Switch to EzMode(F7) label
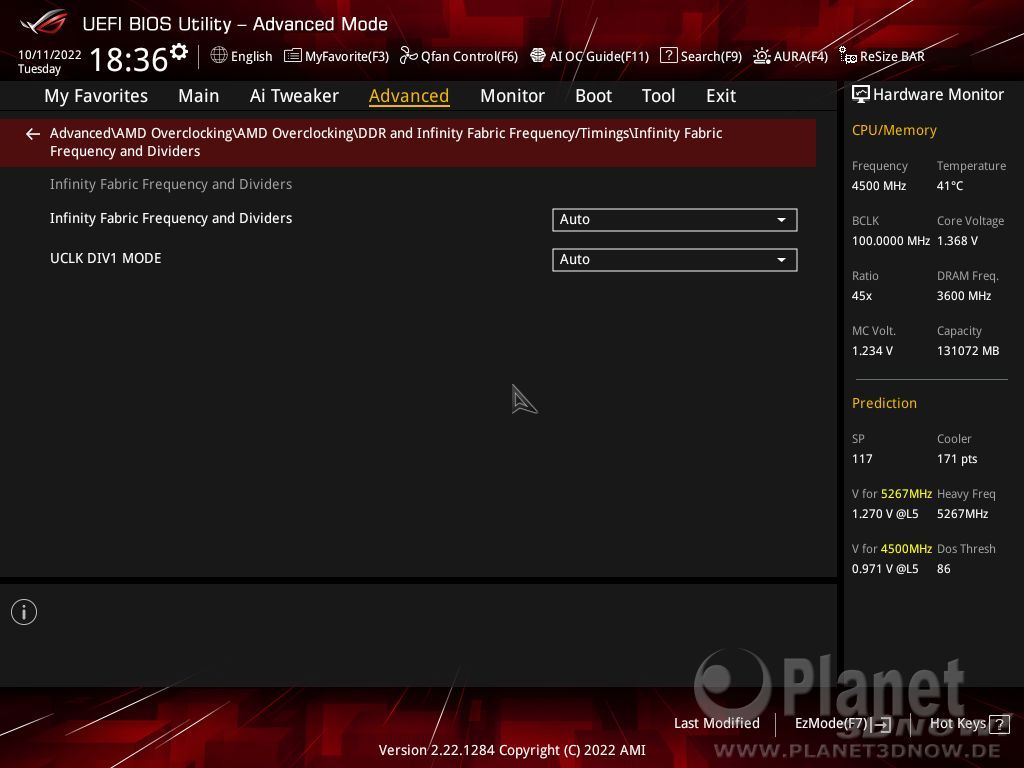 [831, 724]
